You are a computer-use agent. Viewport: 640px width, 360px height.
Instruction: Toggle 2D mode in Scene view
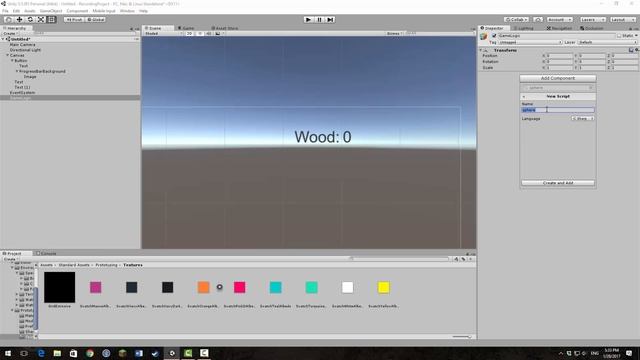point(189,33)
